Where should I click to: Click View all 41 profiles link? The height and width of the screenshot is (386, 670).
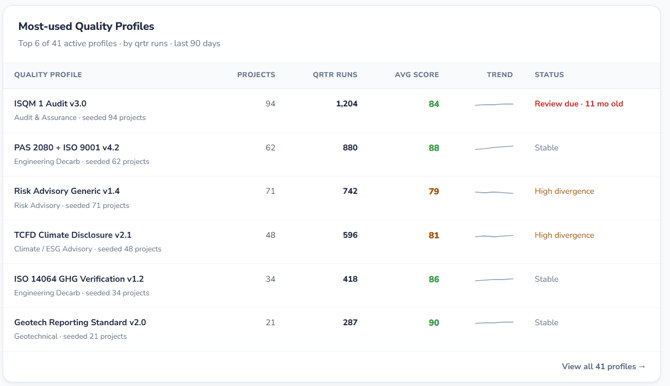click(x=603, y=366)
